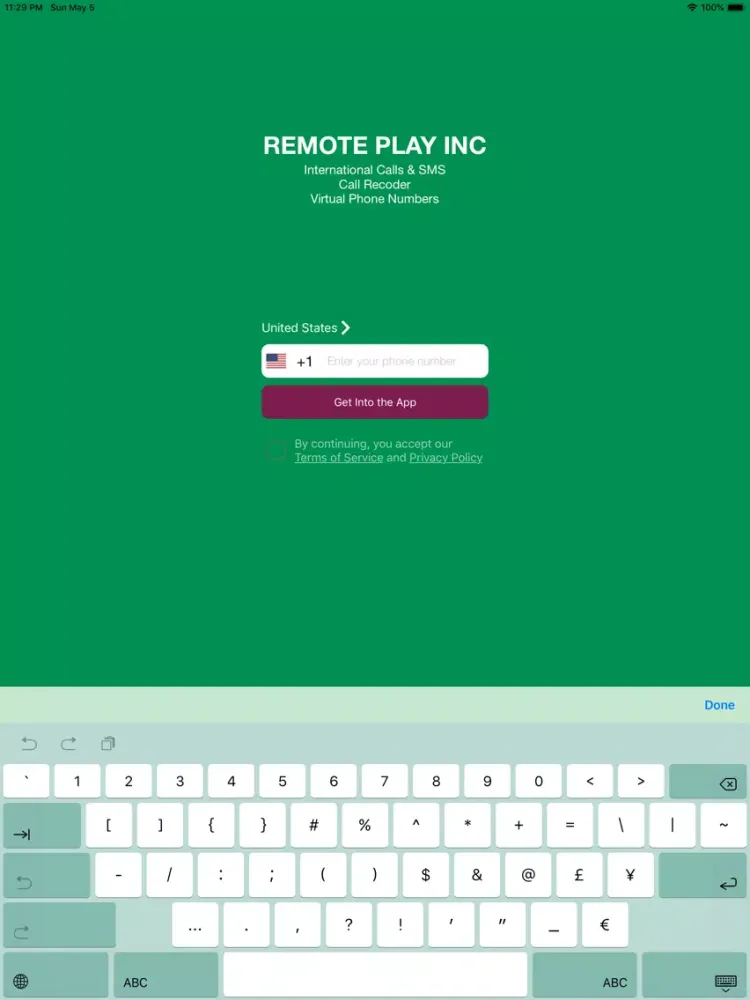Tap the backtick ` key
750x1000 pixels.
pyautogui.click(x=26, y=781)
